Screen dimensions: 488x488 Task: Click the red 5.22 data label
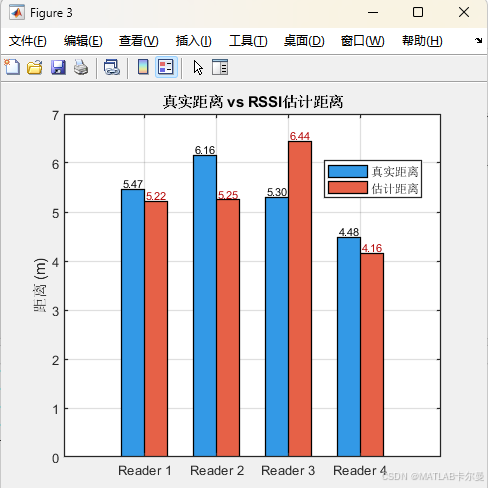(156, 196)
